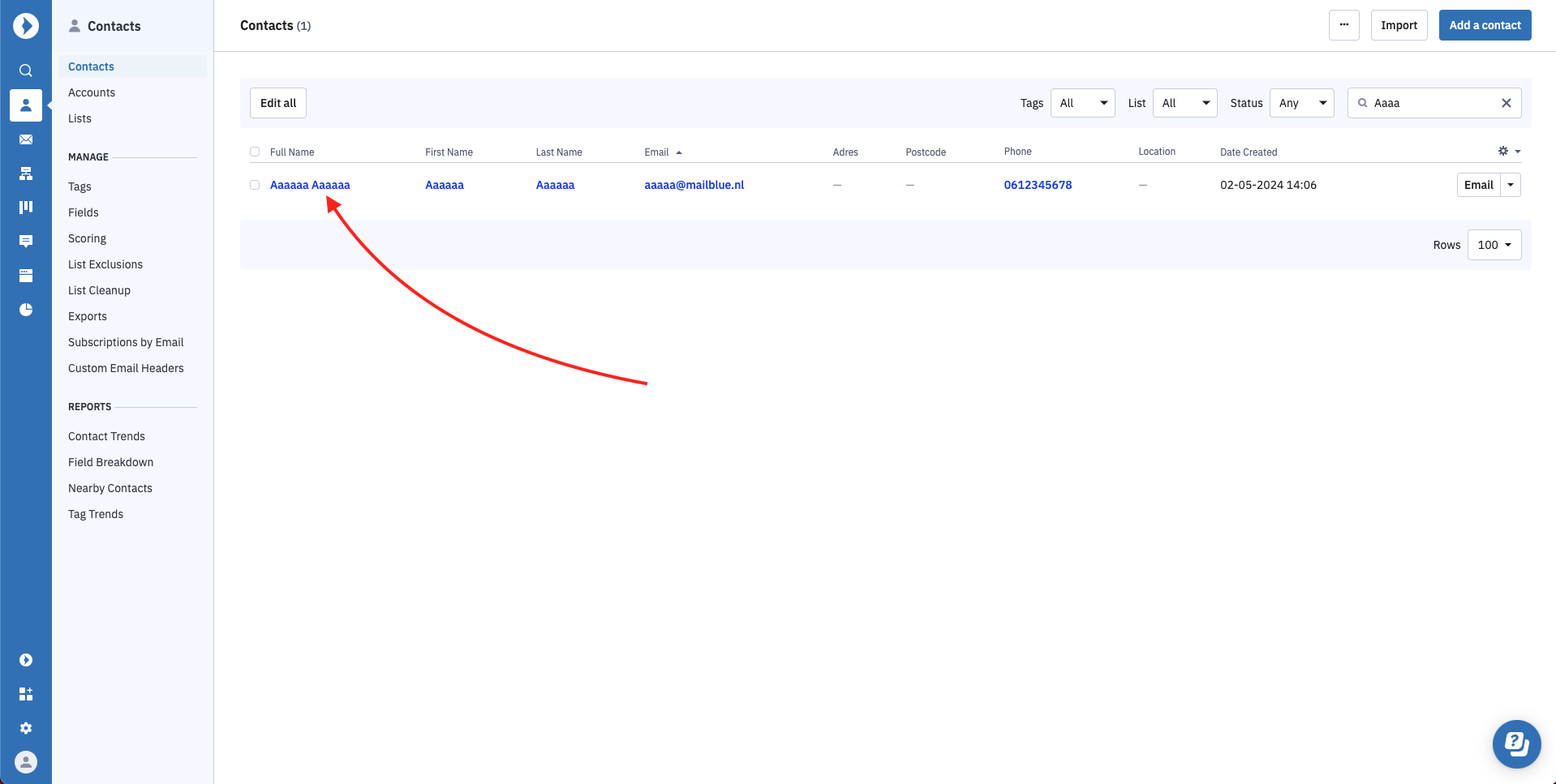
Task: Click the more options ellipsis button
Action: point(1343,25)
